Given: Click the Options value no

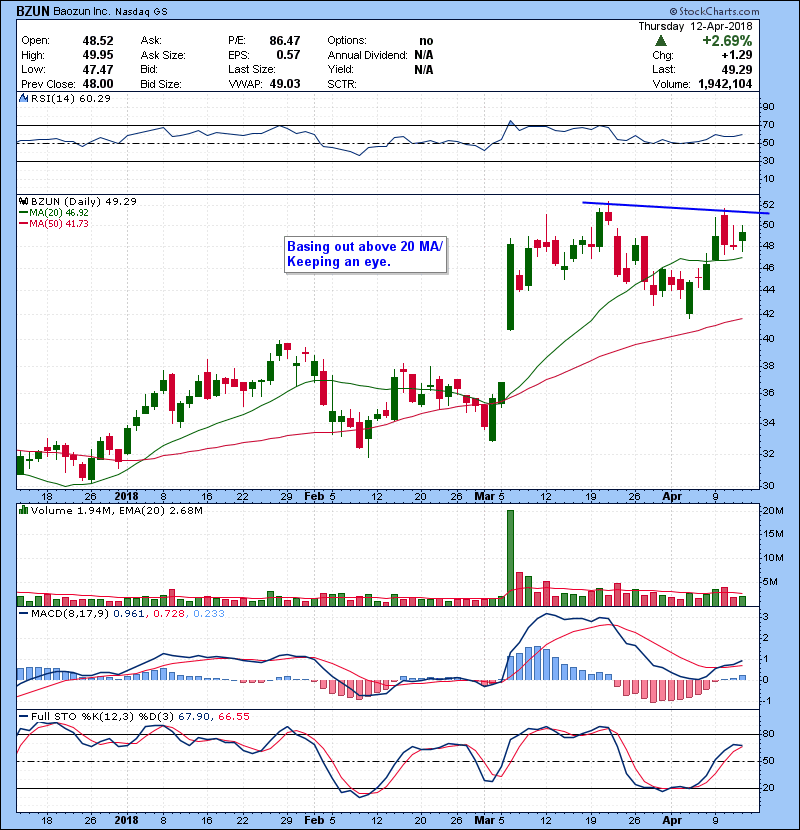Looking at the screenshot, I should coord(426,41).
